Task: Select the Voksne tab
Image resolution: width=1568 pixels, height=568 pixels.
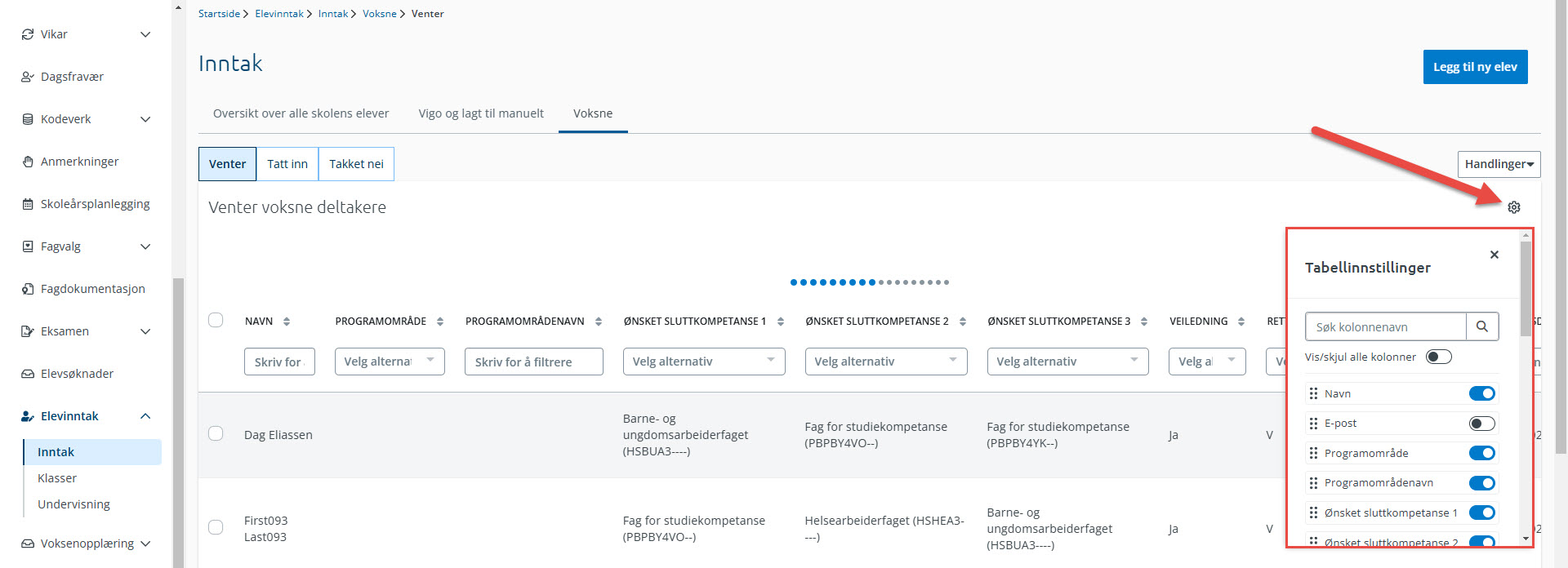Action: pos(593,113)
